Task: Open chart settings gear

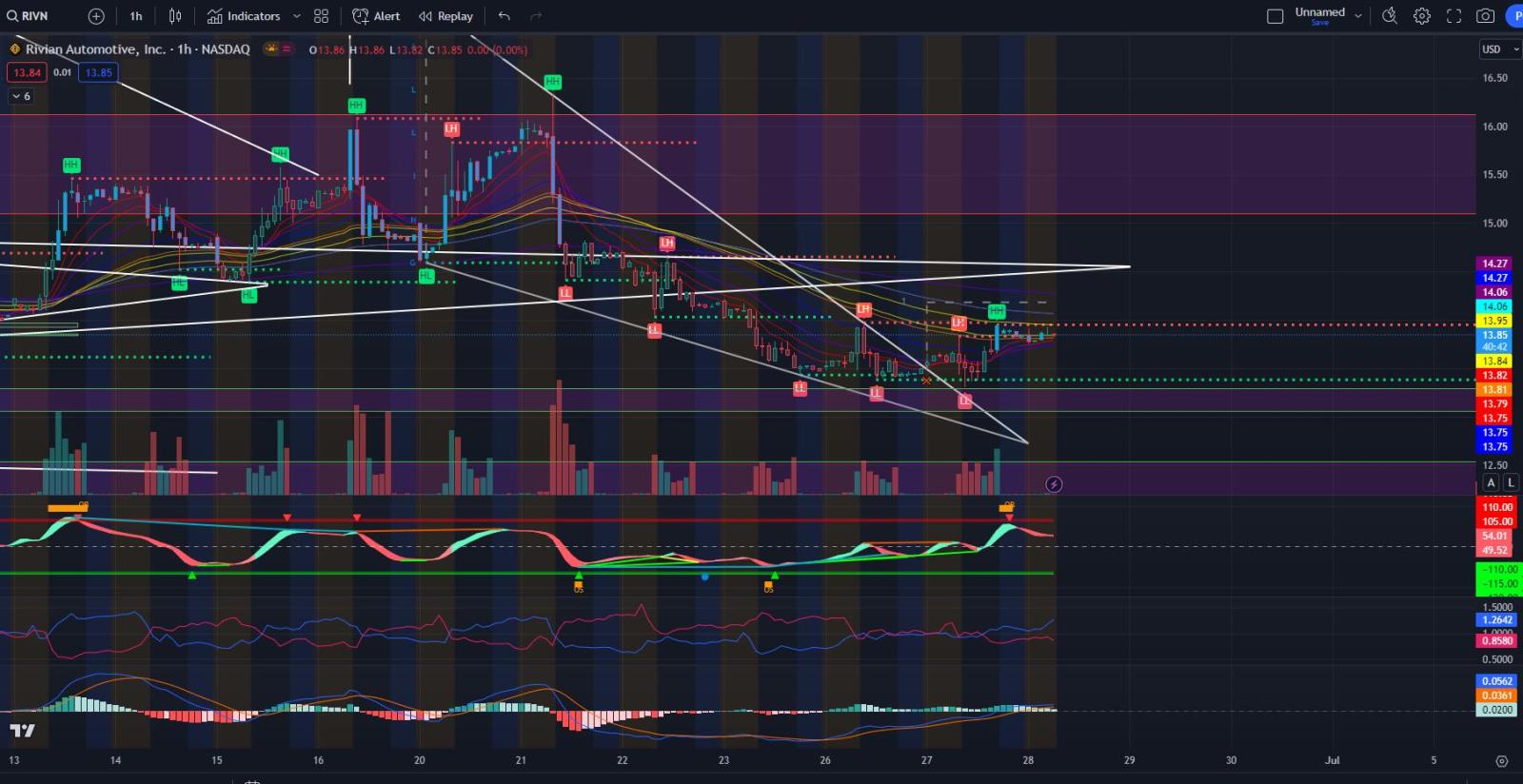Action: 1422,16
